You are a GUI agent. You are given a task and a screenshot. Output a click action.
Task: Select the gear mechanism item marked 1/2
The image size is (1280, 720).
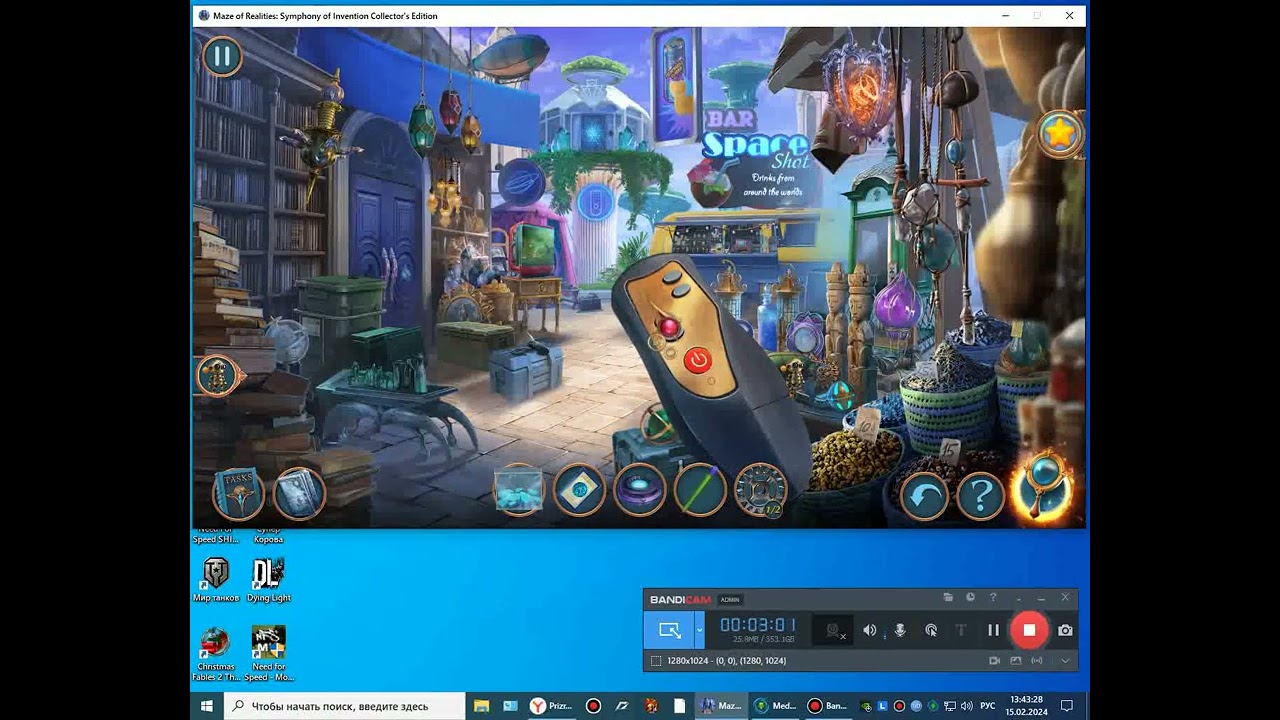[x=760, y=491]
